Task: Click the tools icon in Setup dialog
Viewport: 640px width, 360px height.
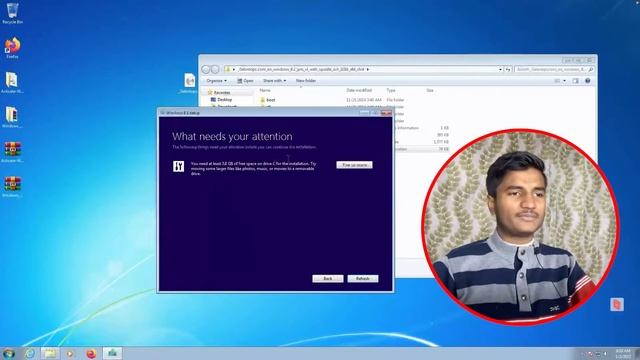Action: (x=178, y=166)
